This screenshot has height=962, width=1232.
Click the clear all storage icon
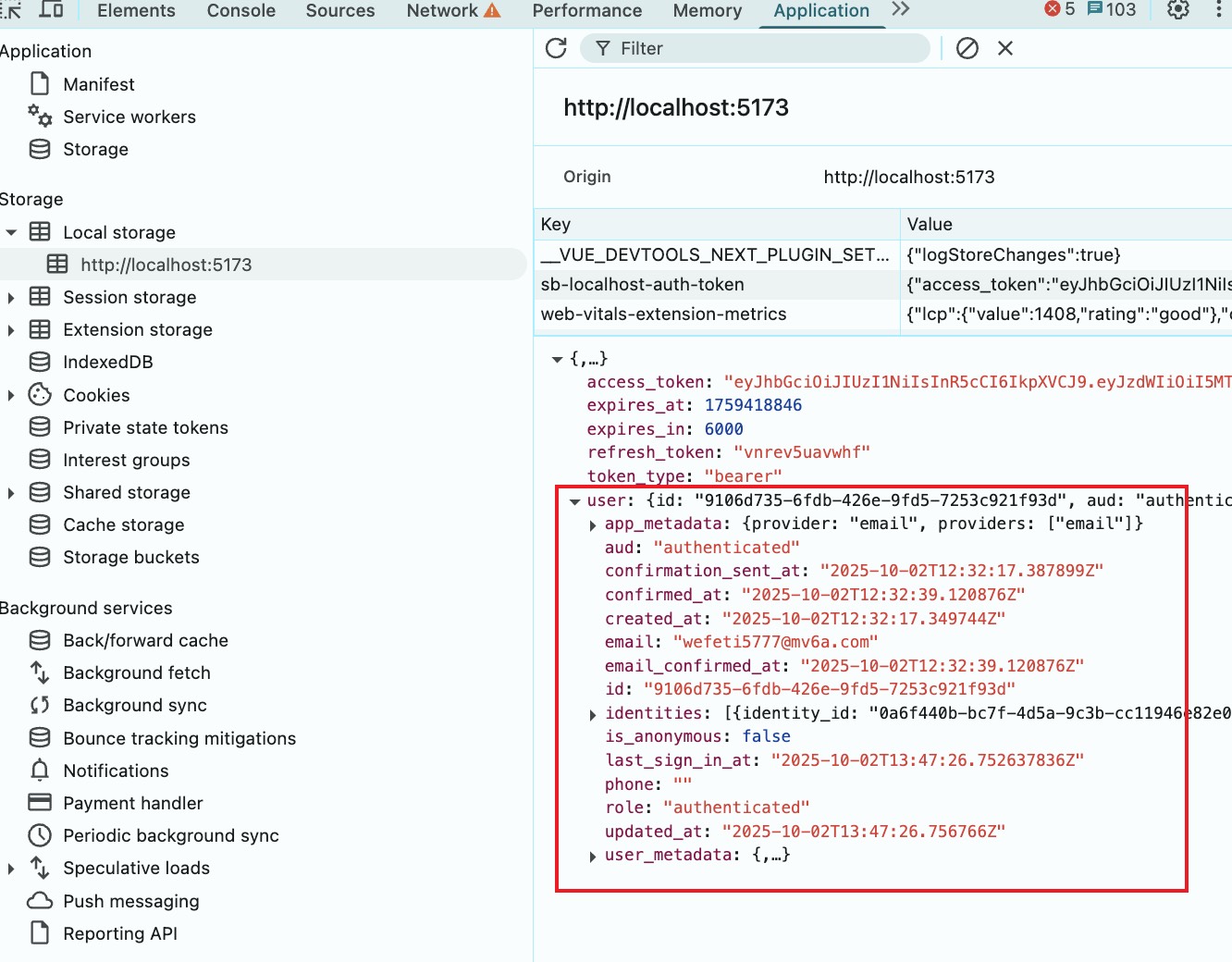967,48
